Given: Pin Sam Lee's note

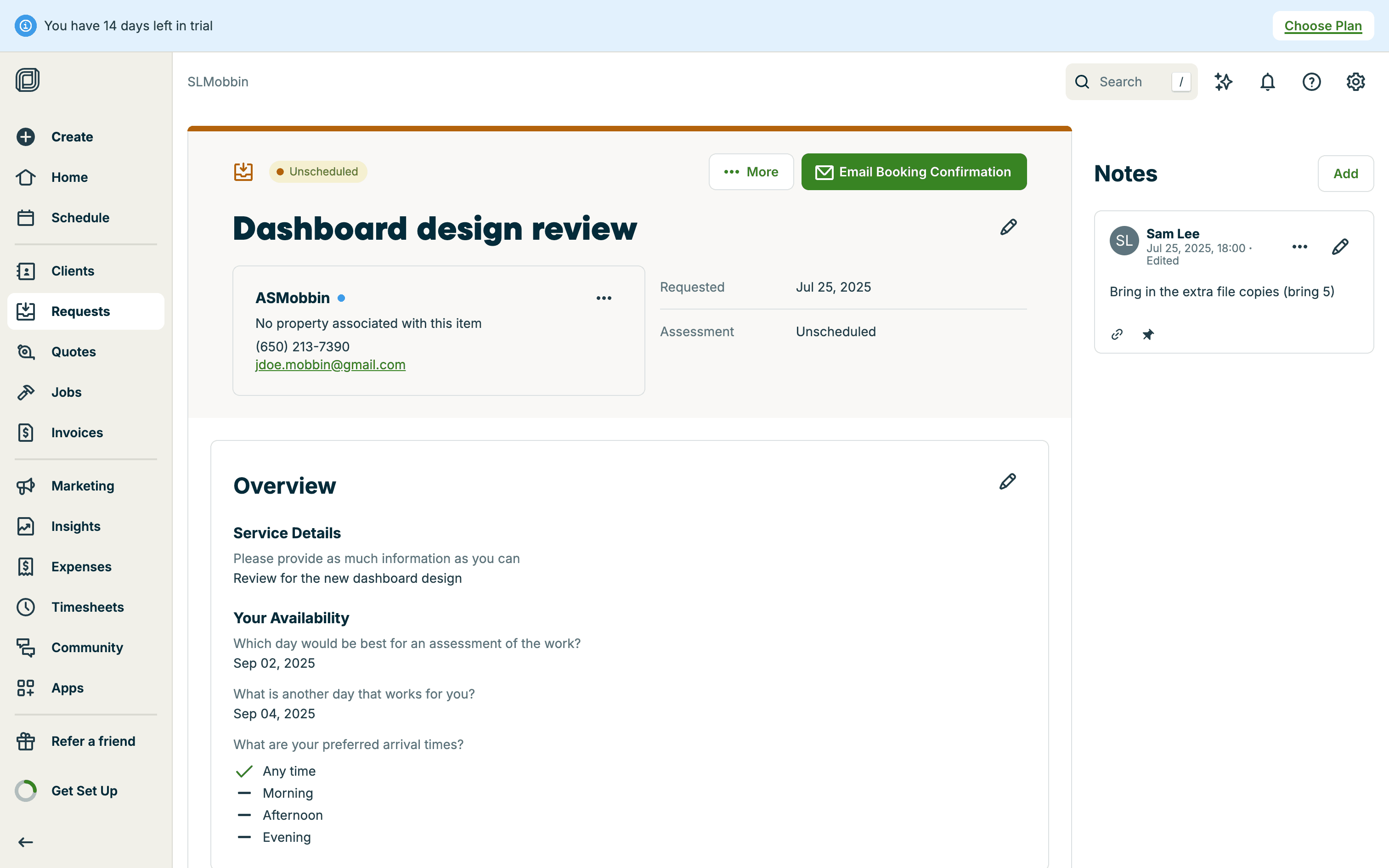Looking at the screenshot, I should pyautogui.click(x=1148, y=334).
